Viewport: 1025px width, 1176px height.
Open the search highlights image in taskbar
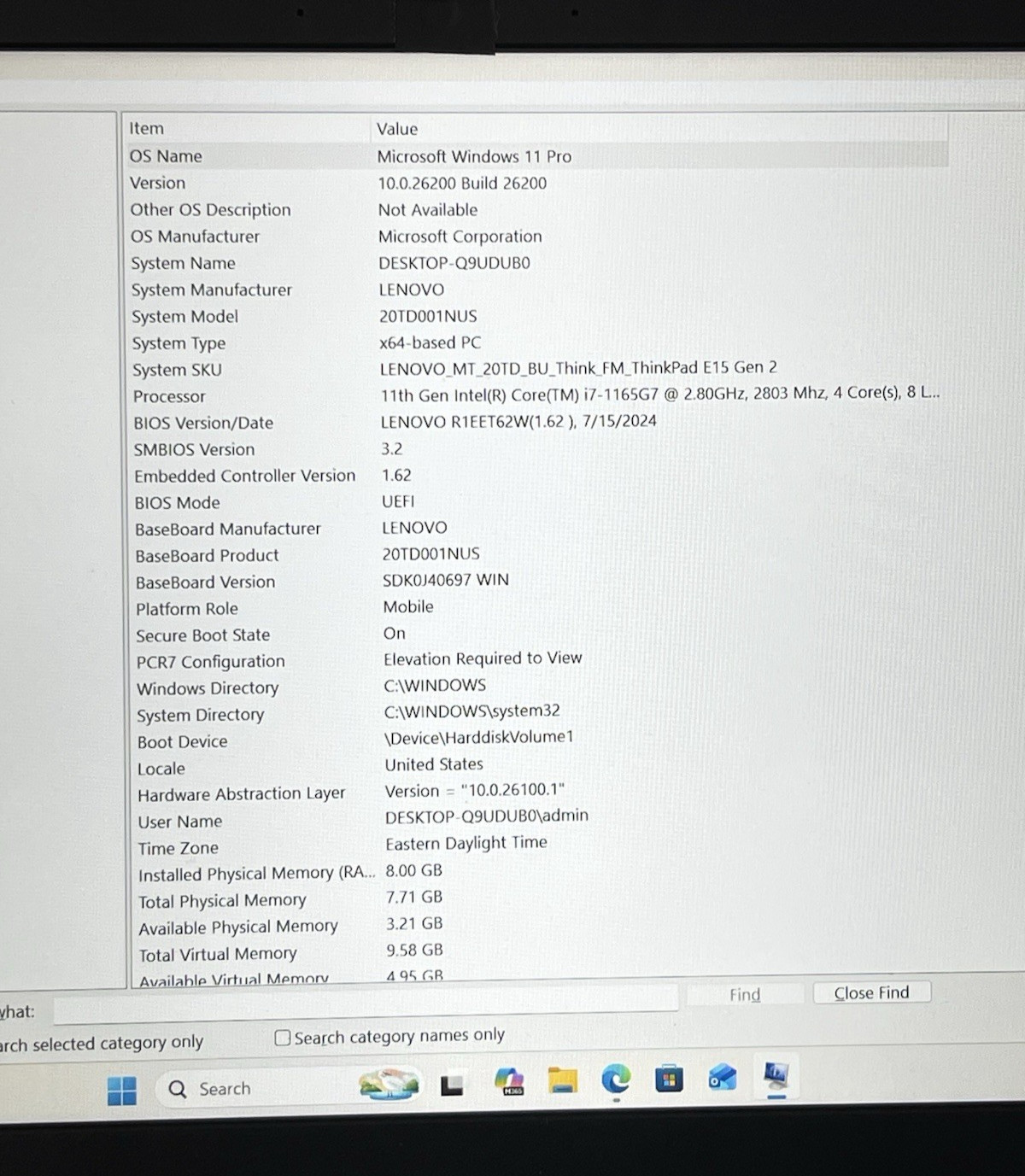pos(389,1085)
